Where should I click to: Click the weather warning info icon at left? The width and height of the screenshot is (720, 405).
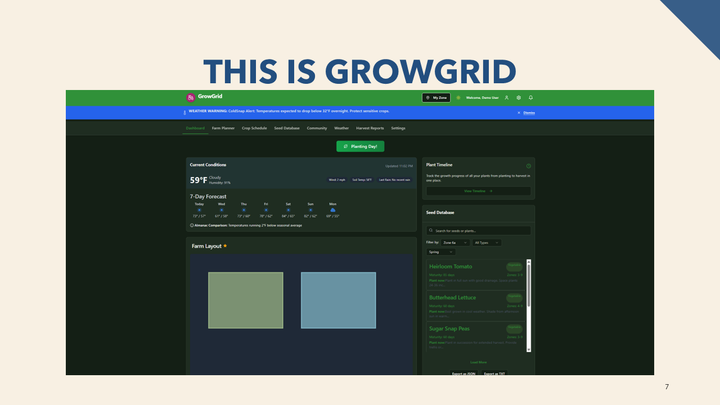(185, 112)
